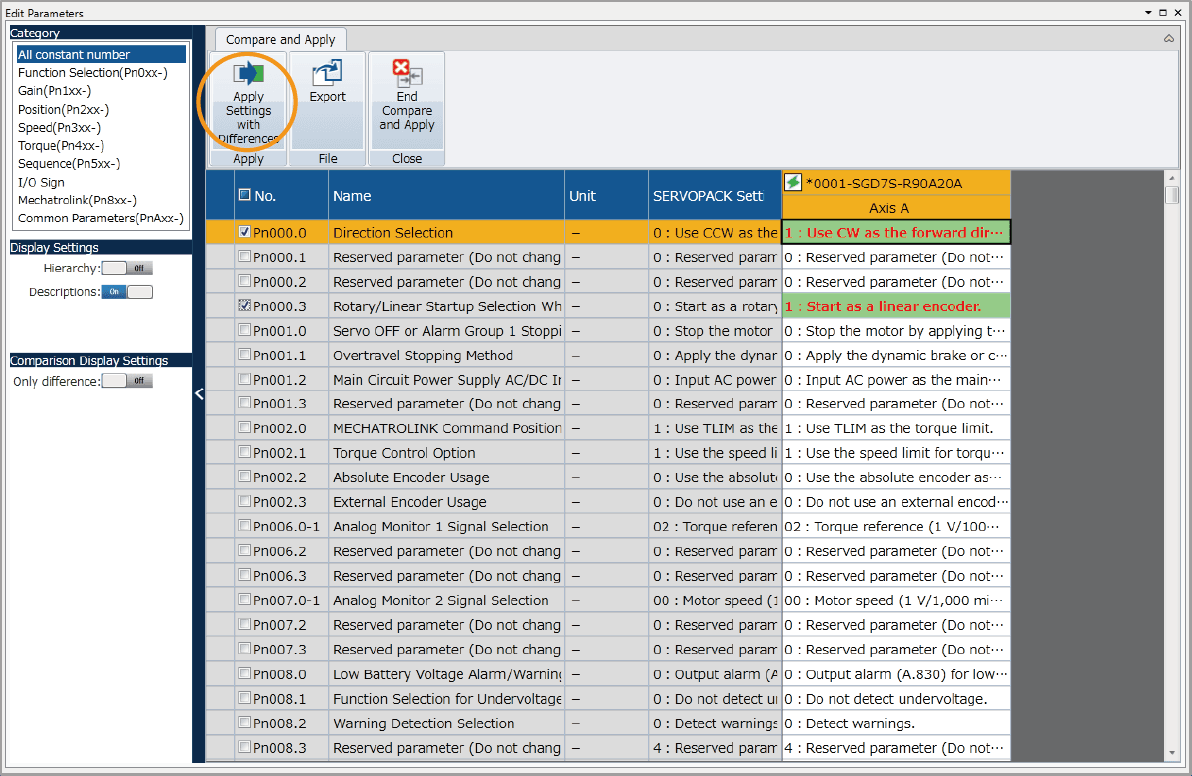The height and width of the screenshot is (776, 1192).
Task: Click Apply Settings with Differences icon
Action: click(248, 75)
